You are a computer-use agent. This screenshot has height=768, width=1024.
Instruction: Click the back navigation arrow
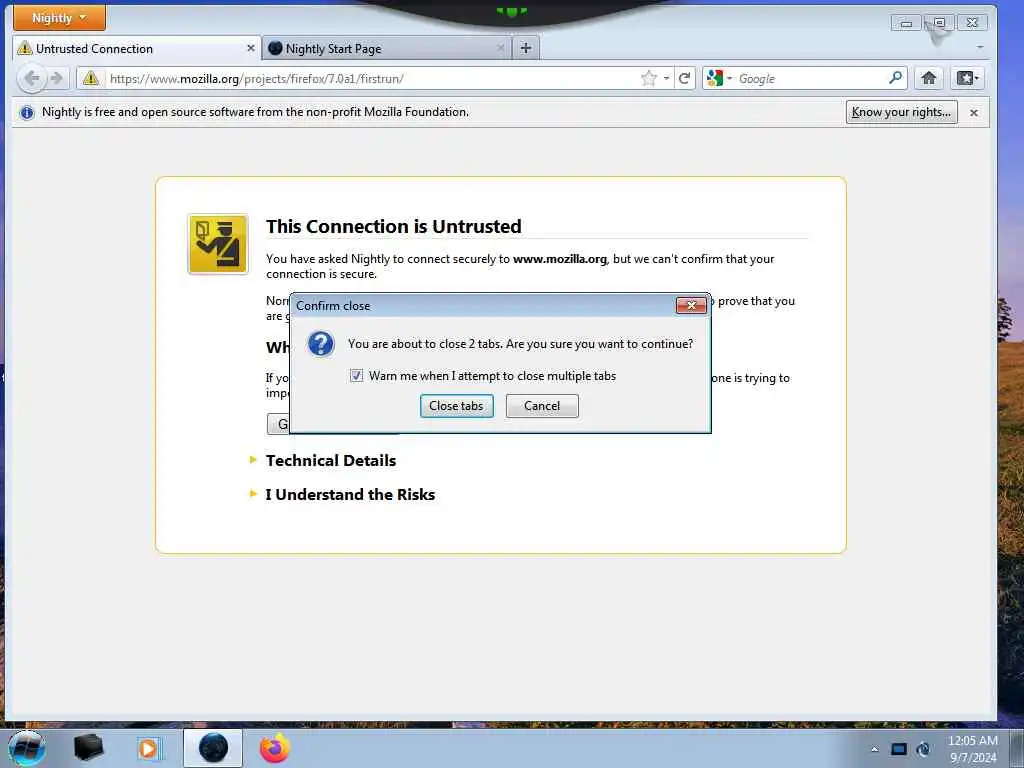pos(31,78)
